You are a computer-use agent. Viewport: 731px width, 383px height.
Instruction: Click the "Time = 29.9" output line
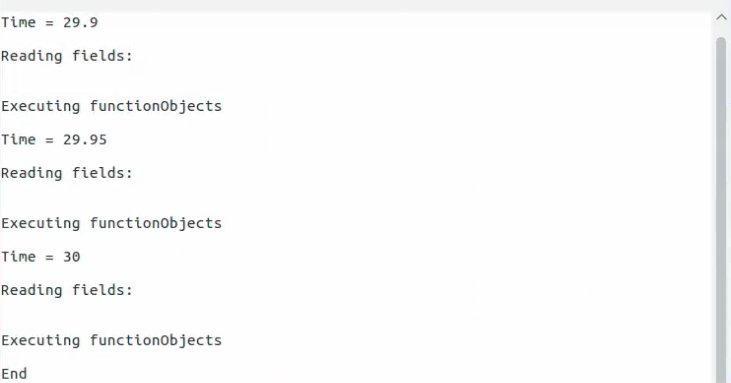pyautogui.click(x=49, y=22)
